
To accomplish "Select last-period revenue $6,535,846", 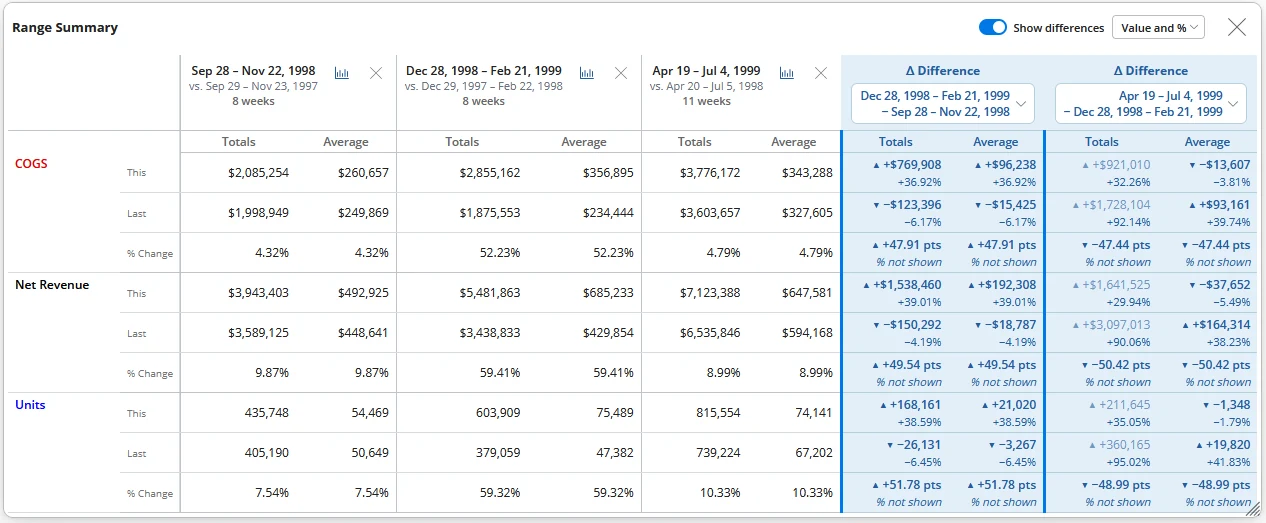I will (x=710, y=333).
